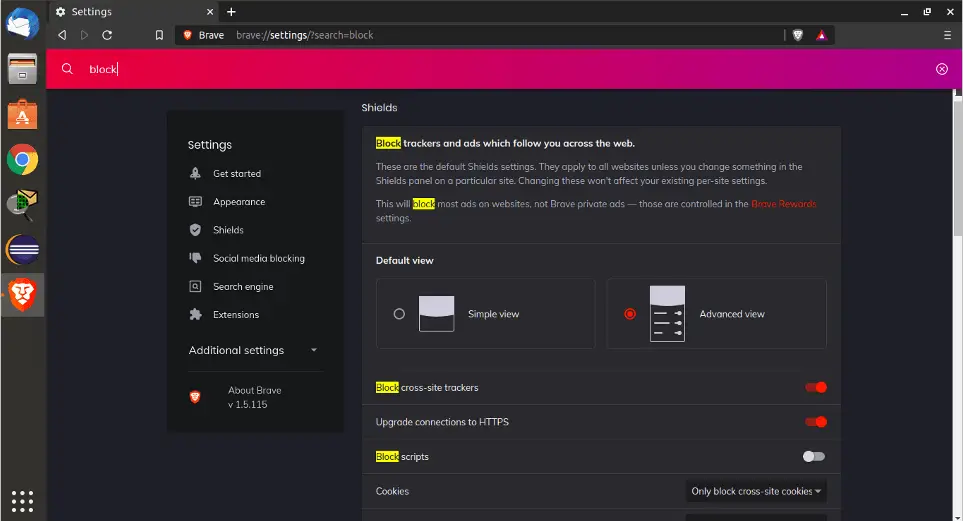Show applications grid in the dock
This screenshot has height=521, width=963.
22,501
